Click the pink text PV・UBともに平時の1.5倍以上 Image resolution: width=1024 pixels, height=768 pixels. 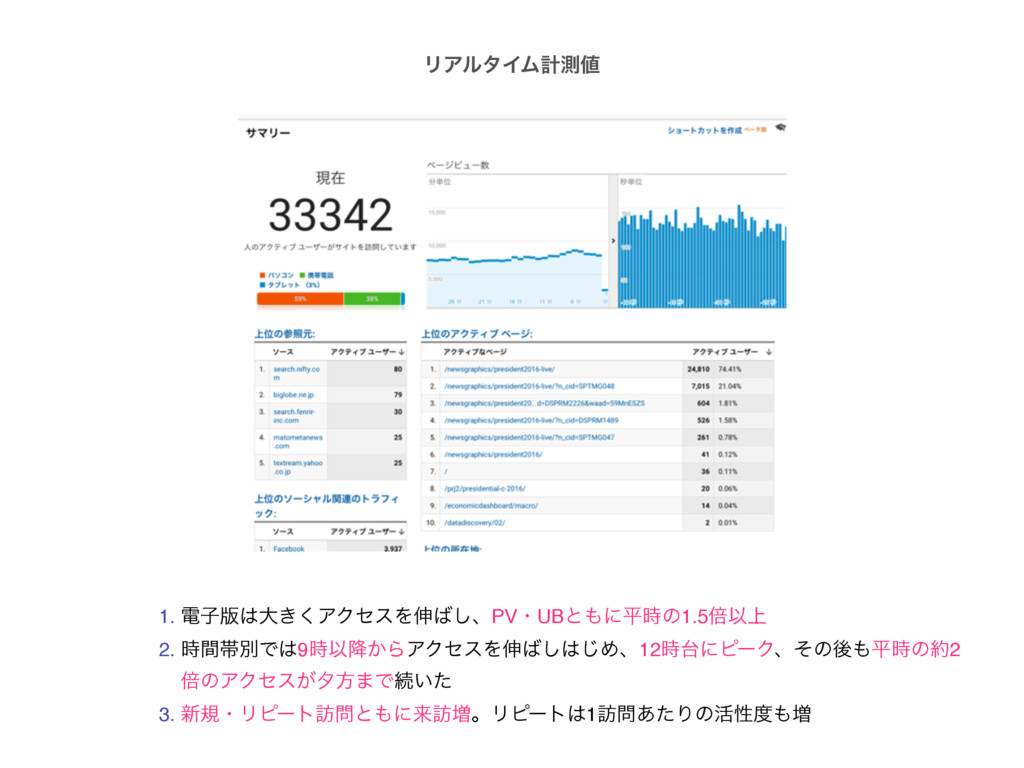coord(628,616)
